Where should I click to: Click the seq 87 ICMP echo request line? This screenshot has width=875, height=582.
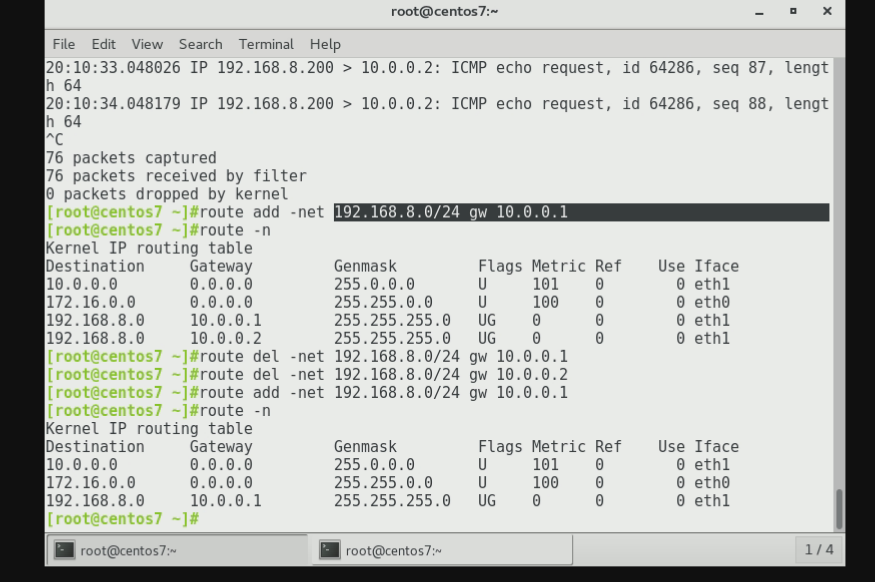coord(437,76)
